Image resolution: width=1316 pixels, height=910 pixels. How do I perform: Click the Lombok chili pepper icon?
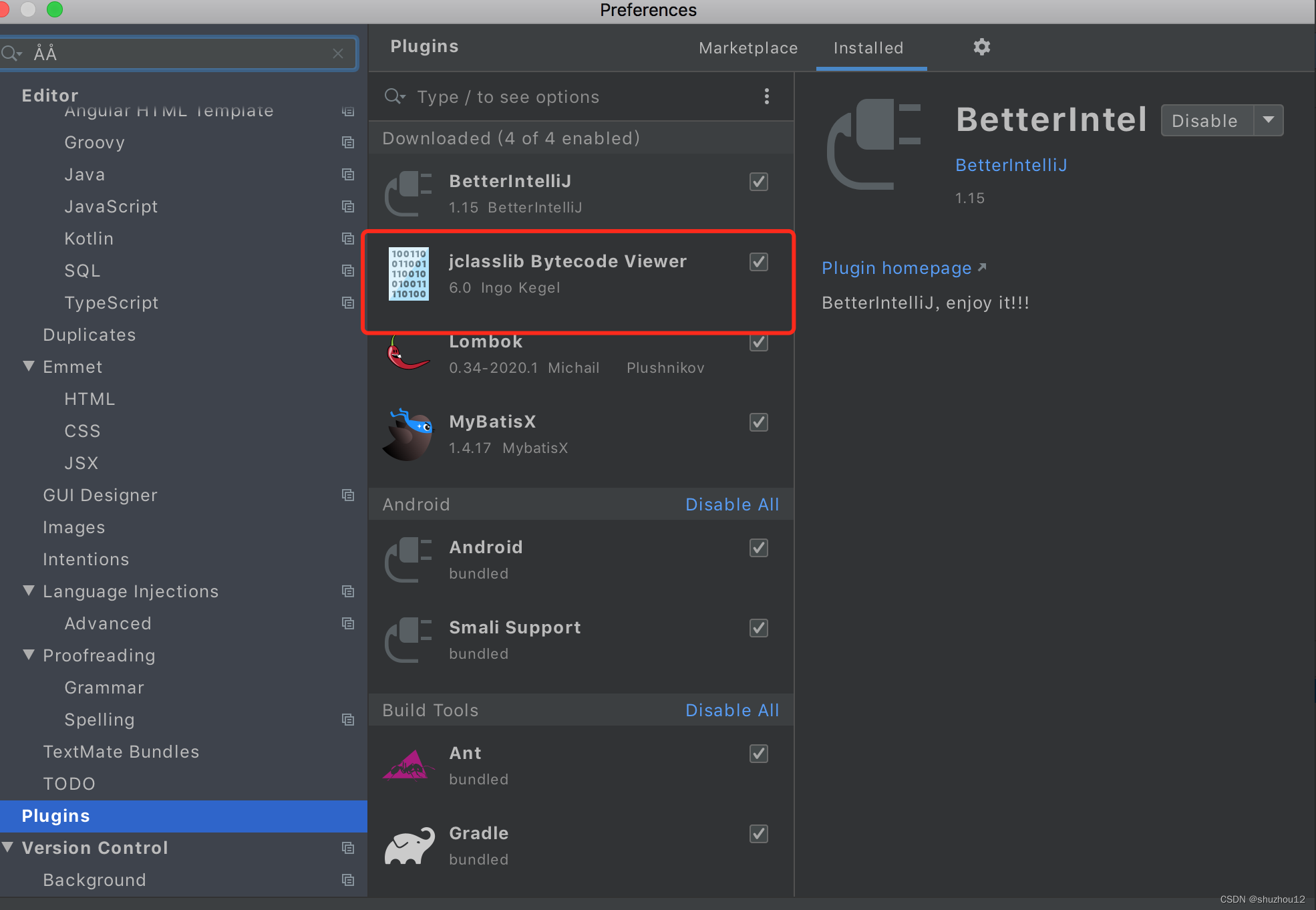pos(407,353)
